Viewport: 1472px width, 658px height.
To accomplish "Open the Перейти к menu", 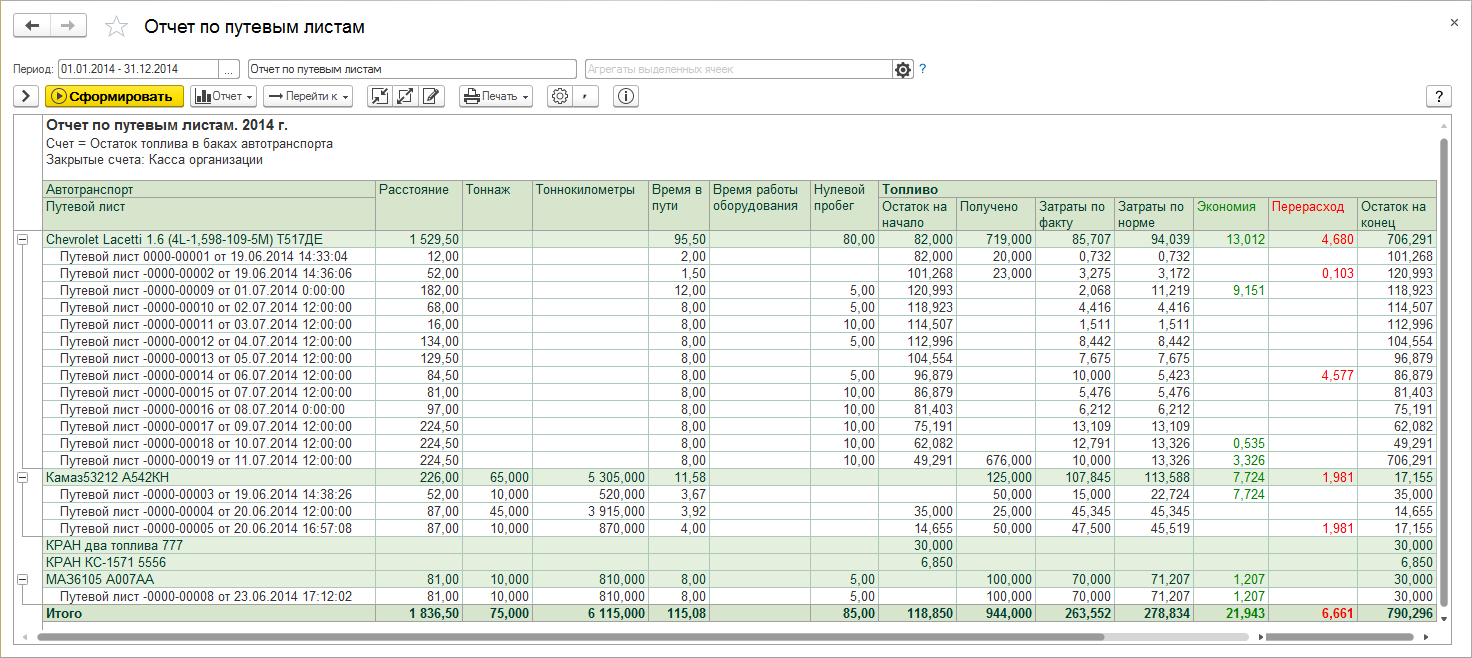I will coord(308,96).
